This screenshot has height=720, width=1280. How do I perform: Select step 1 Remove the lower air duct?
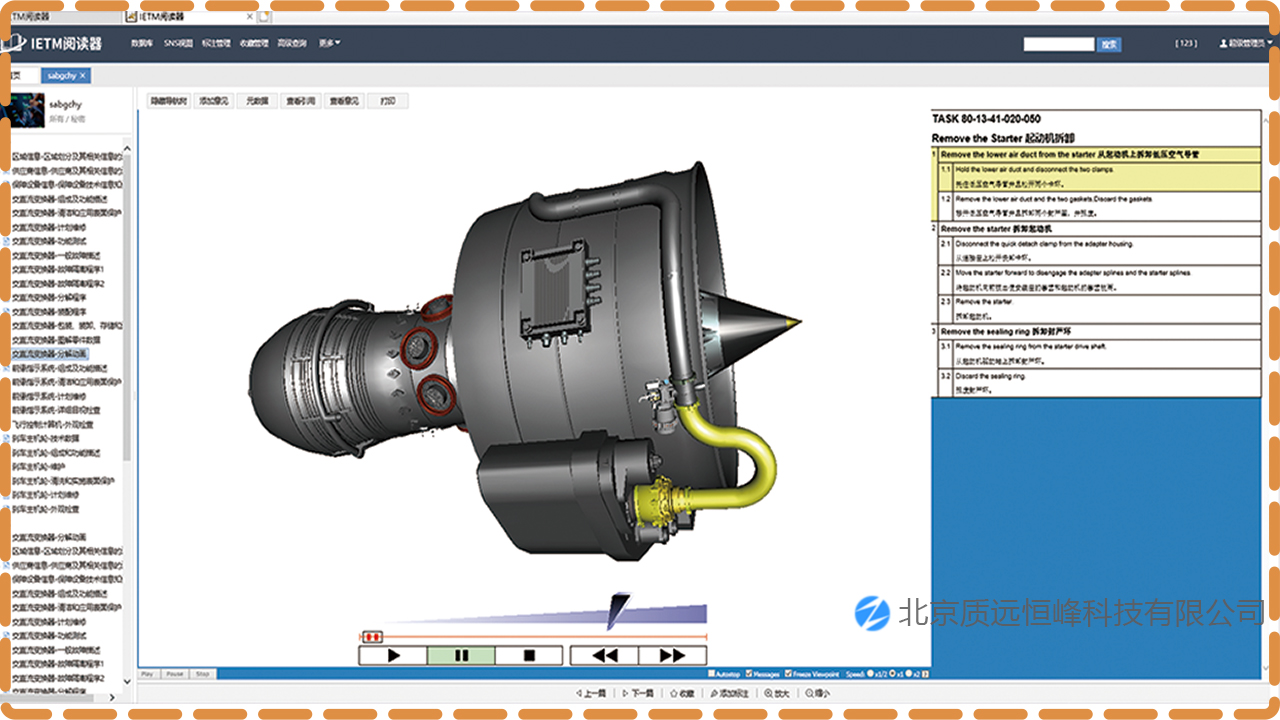pos(1095,155)
